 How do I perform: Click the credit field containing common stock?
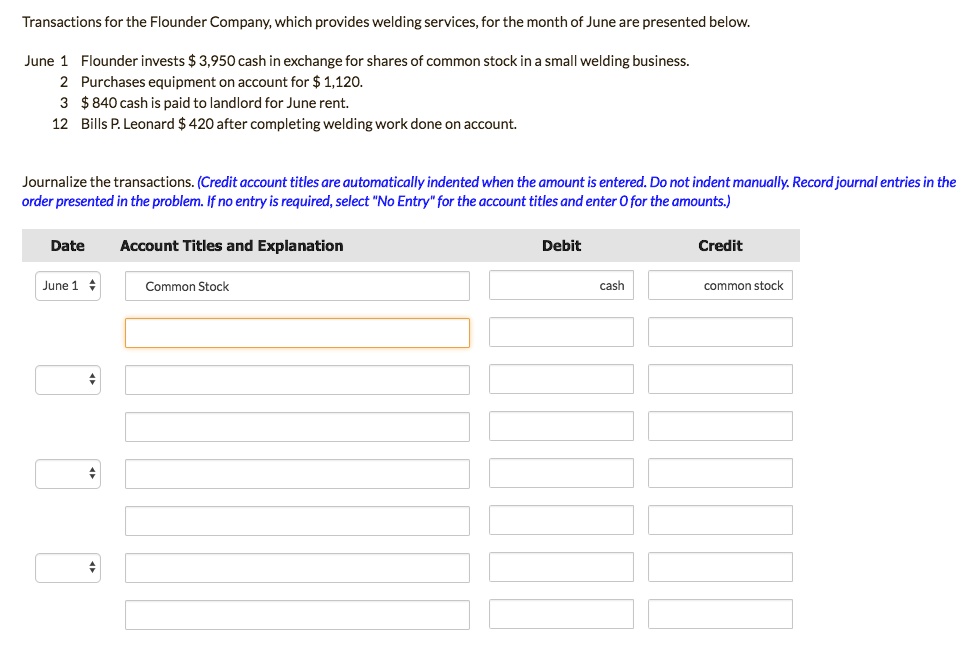pyautogui.click(x=721, y=285)
